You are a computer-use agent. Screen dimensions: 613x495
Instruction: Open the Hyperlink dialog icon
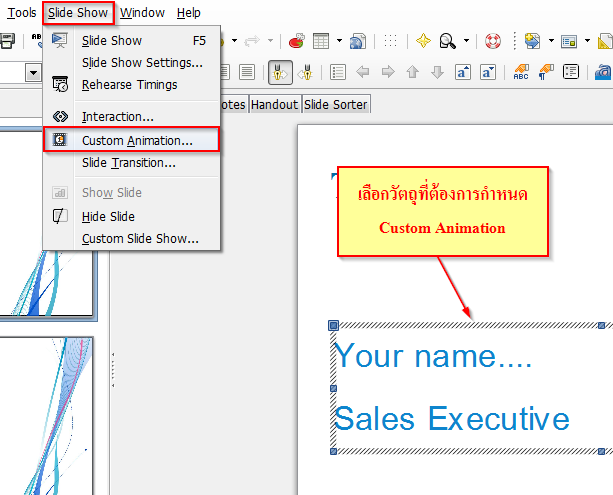coord(358,41)
